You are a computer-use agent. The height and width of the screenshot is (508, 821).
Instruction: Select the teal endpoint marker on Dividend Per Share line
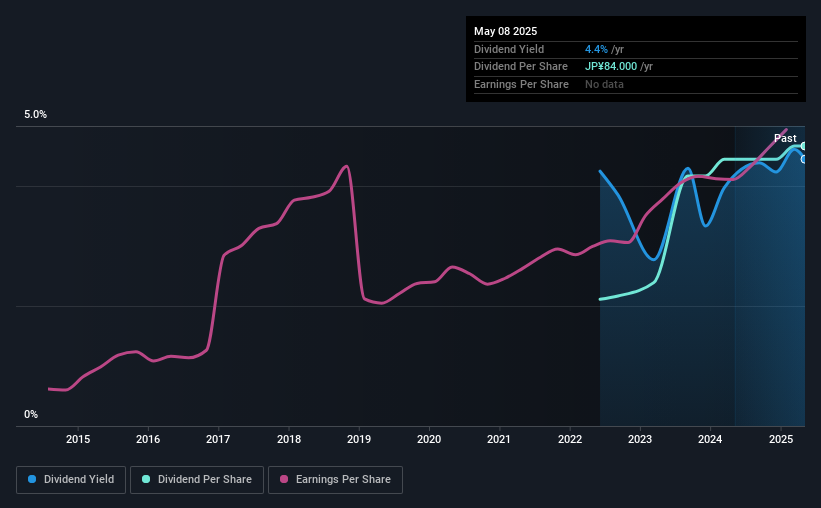coord(804,146)
